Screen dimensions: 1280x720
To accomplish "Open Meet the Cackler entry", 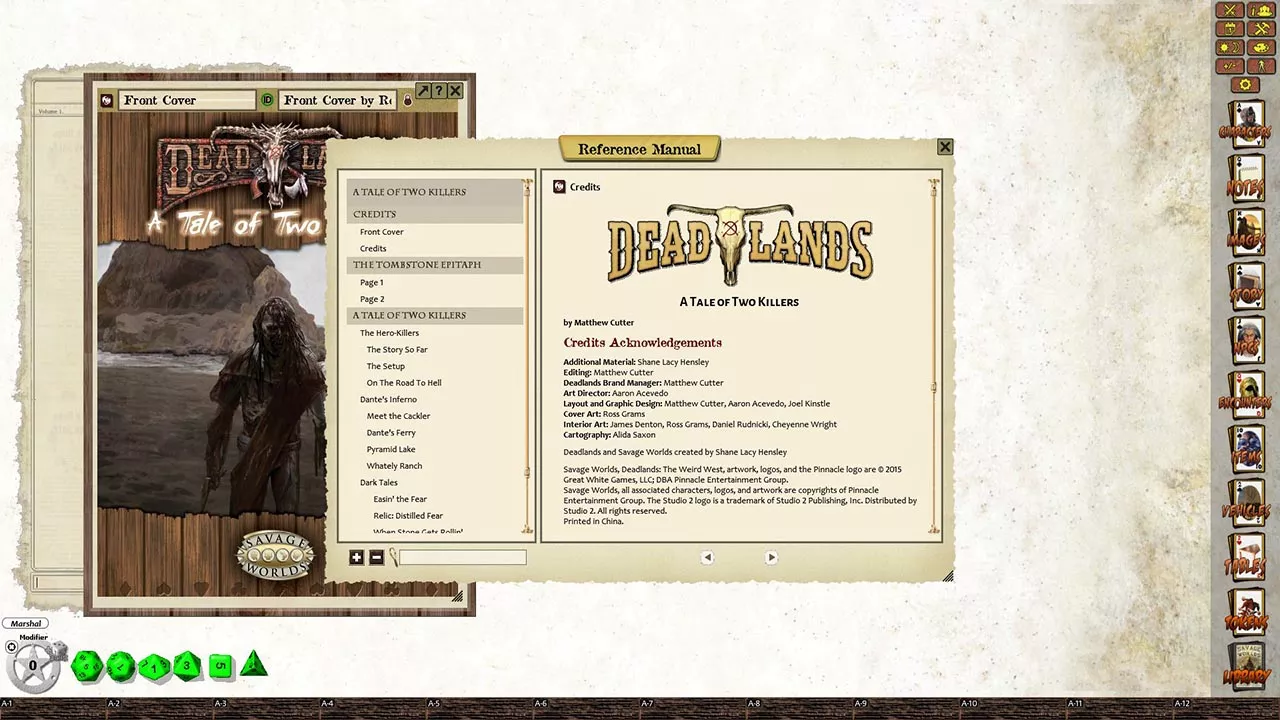I will (x=398, y=416).
